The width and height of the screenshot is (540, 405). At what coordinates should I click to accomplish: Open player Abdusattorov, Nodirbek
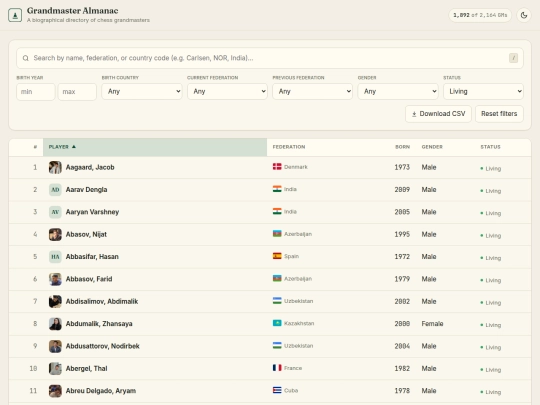[103, 346]
